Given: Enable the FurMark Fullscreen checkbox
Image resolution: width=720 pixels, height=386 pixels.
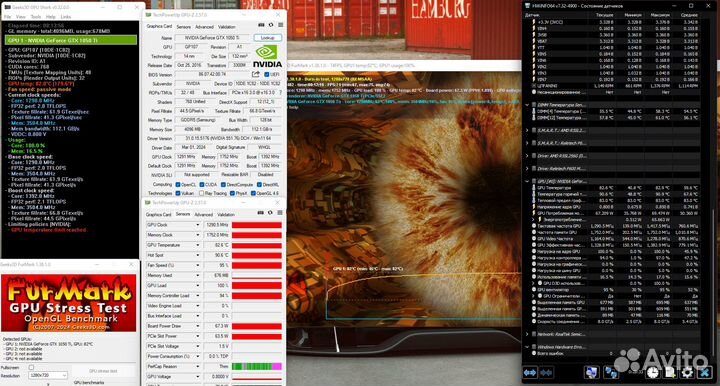Looking at the screenshot, I should click(x=31, y=367).
